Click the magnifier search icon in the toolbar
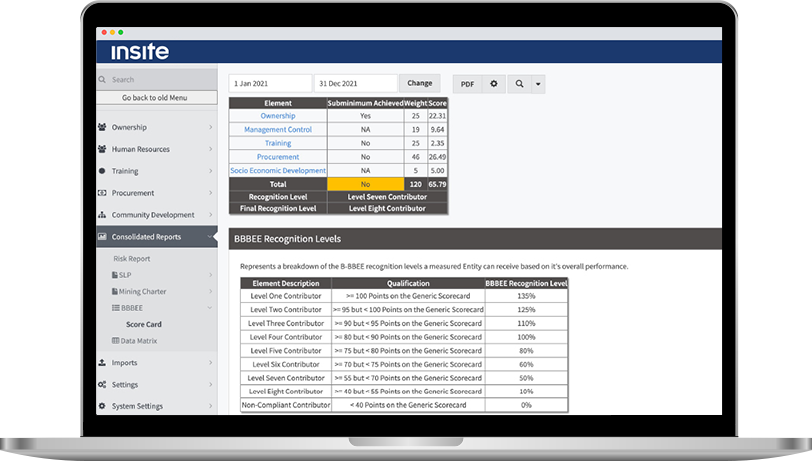 [x=519, y=84]
